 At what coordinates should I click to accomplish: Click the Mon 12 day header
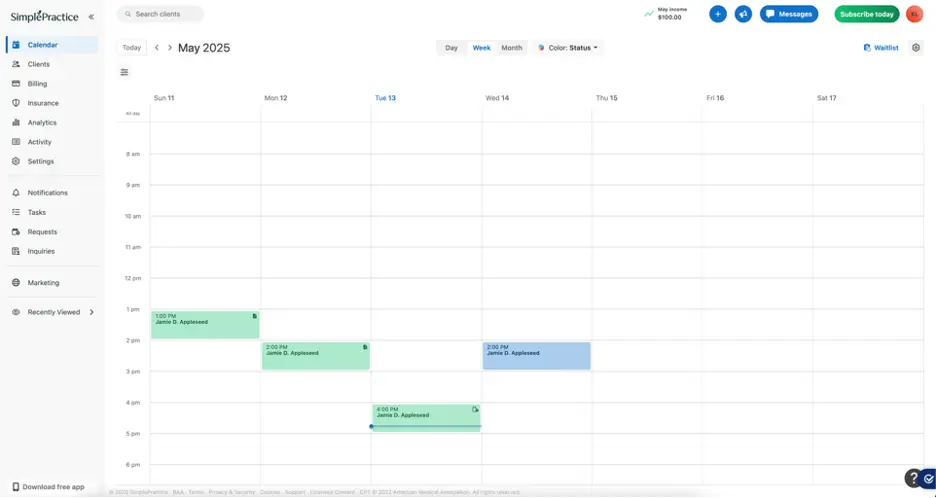pos(276,98)
